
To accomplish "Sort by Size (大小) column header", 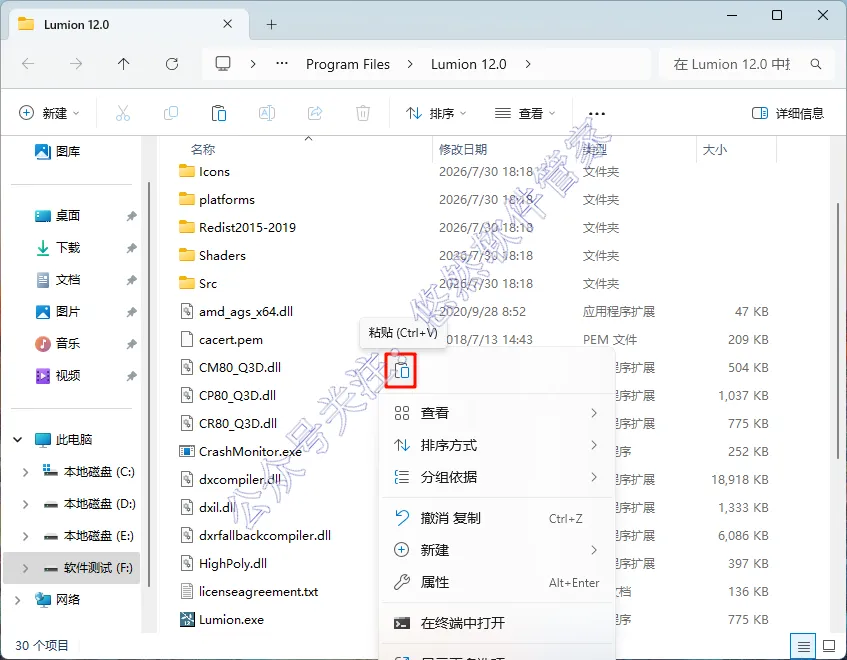I will [x=715, y=150].
